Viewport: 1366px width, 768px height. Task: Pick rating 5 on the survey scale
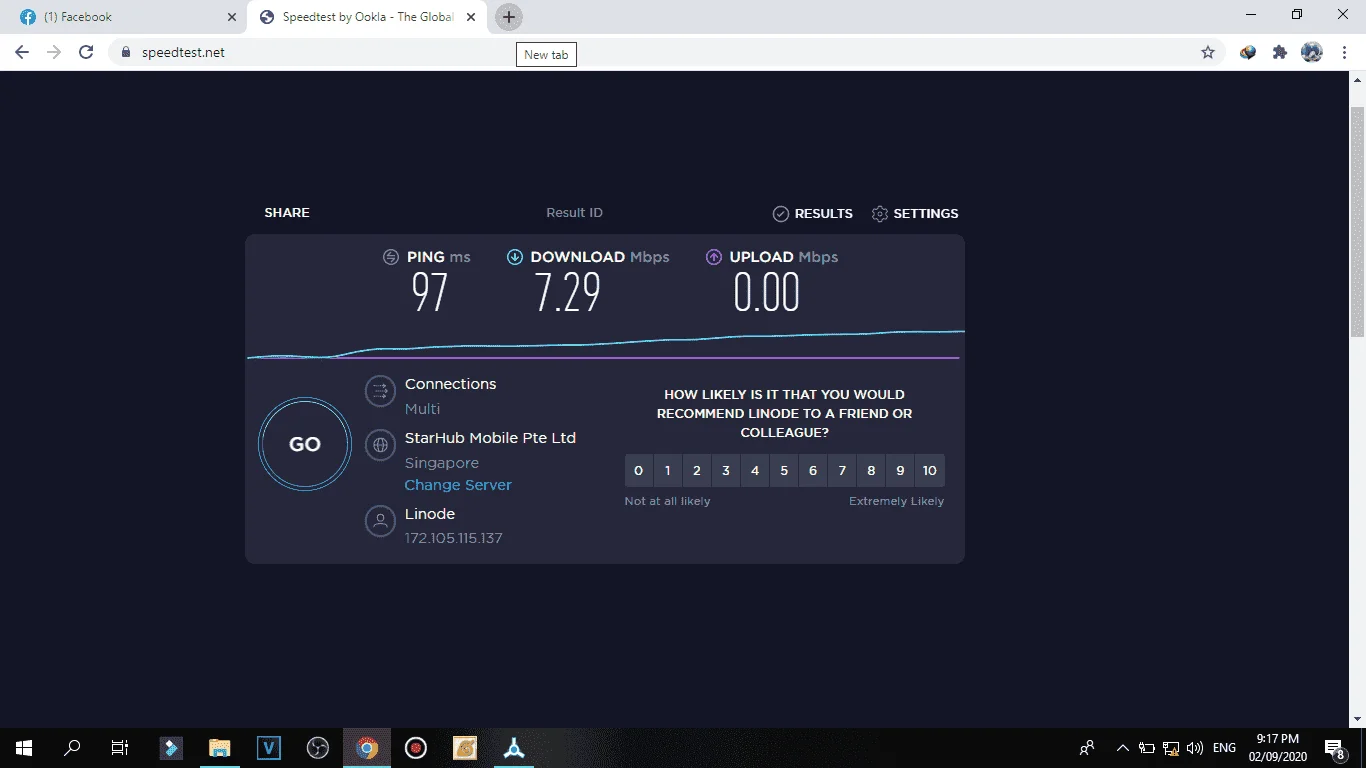click(784, 471)
